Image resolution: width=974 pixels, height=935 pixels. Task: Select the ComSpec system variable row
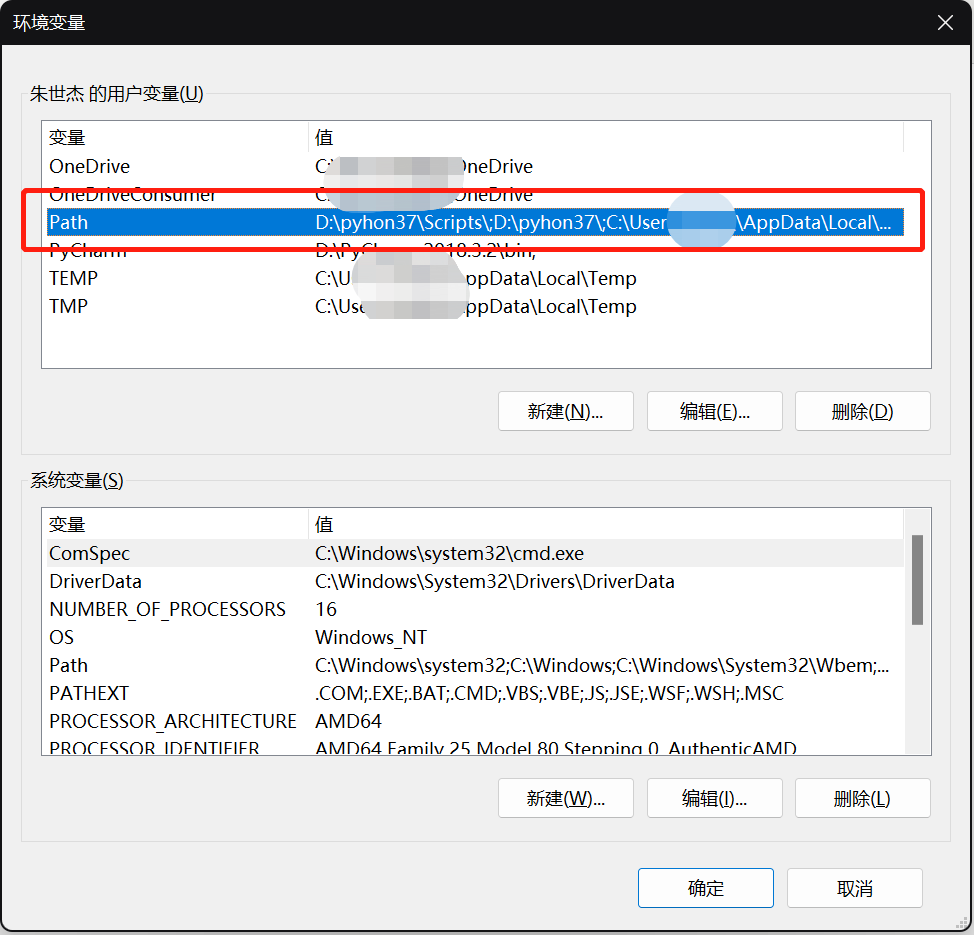tap(475, 553)
